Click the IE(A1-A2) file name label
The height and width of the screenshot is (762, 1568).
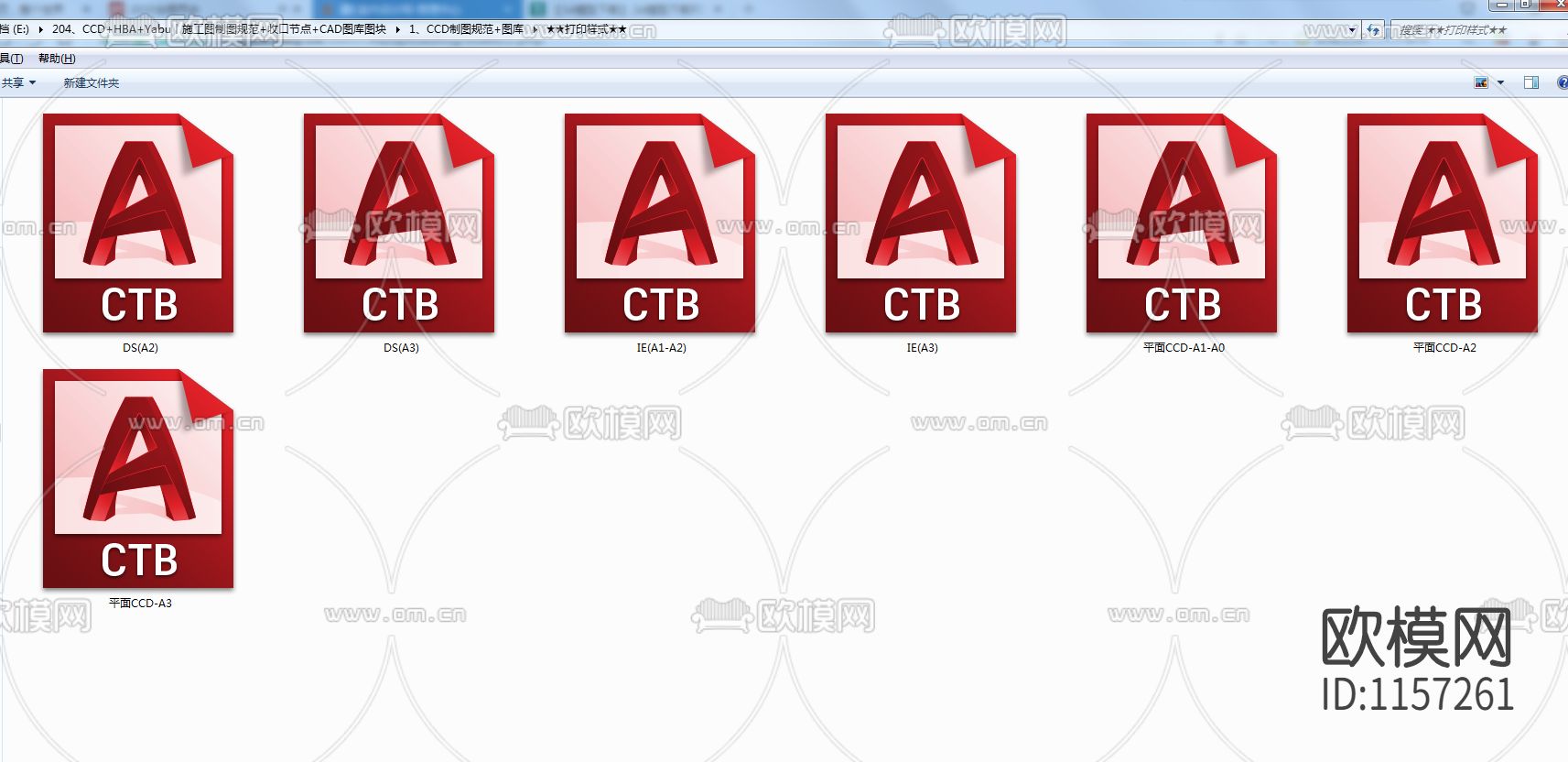coord(661,348)
